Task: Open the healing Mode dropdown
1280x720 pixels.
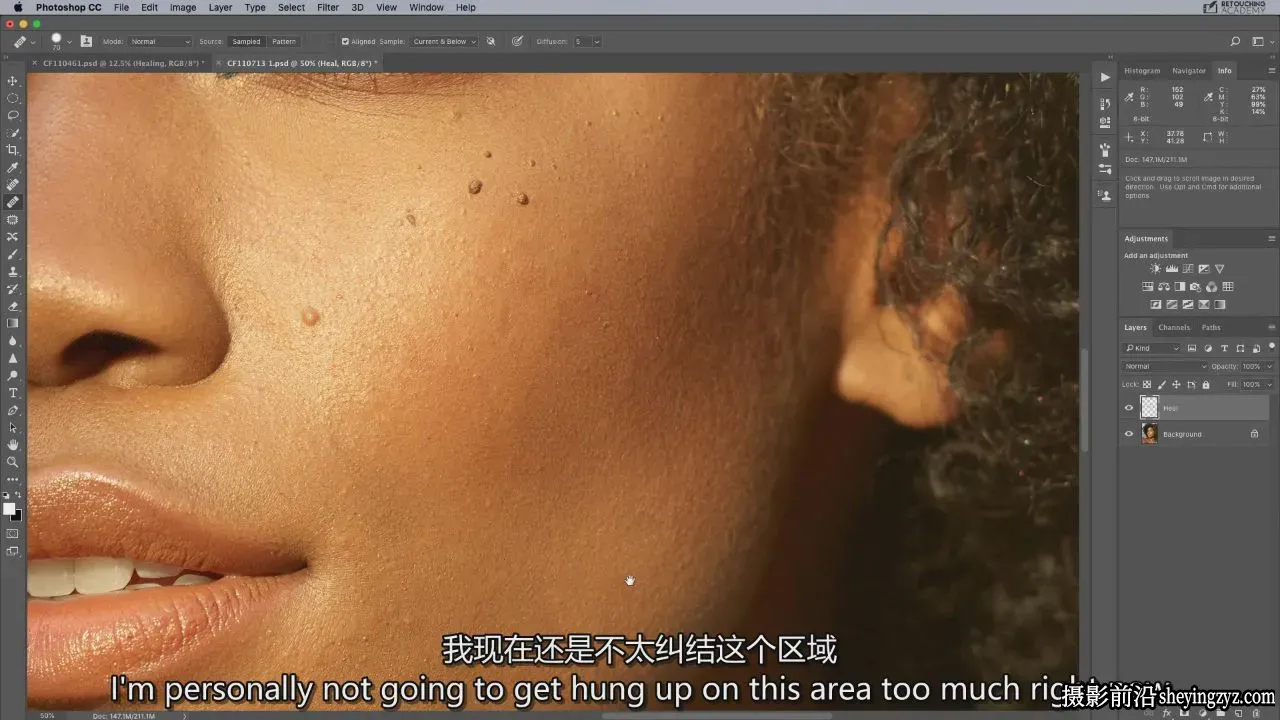Action: 160,42
